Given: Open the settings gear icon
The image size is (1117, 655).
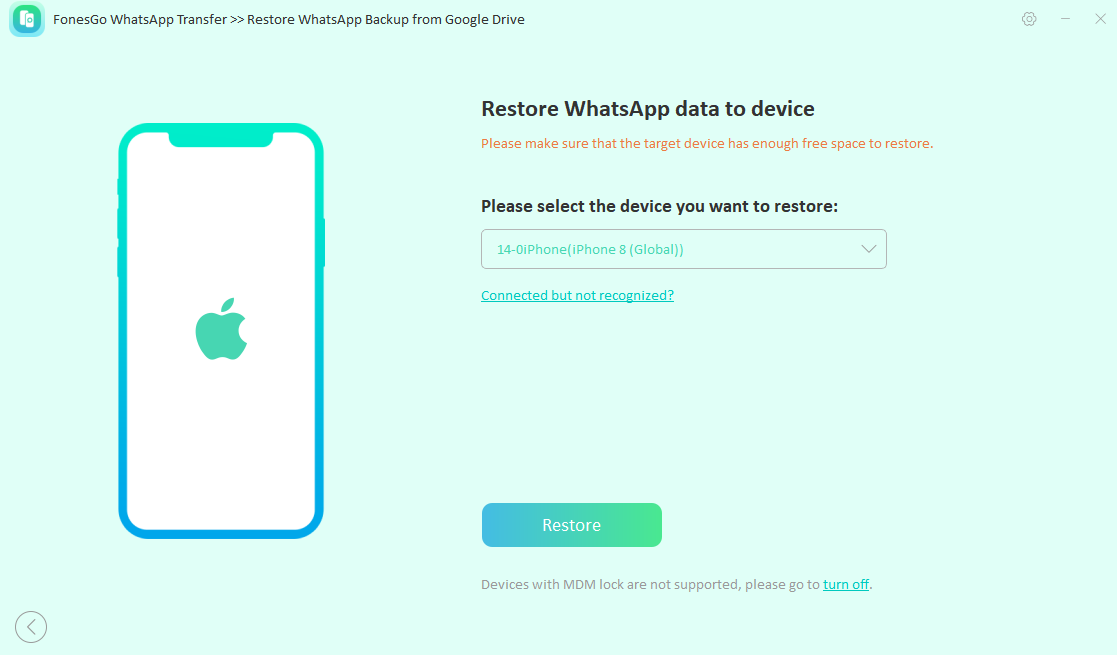Looking at the screenshot, I should (x=1029, y=19).
